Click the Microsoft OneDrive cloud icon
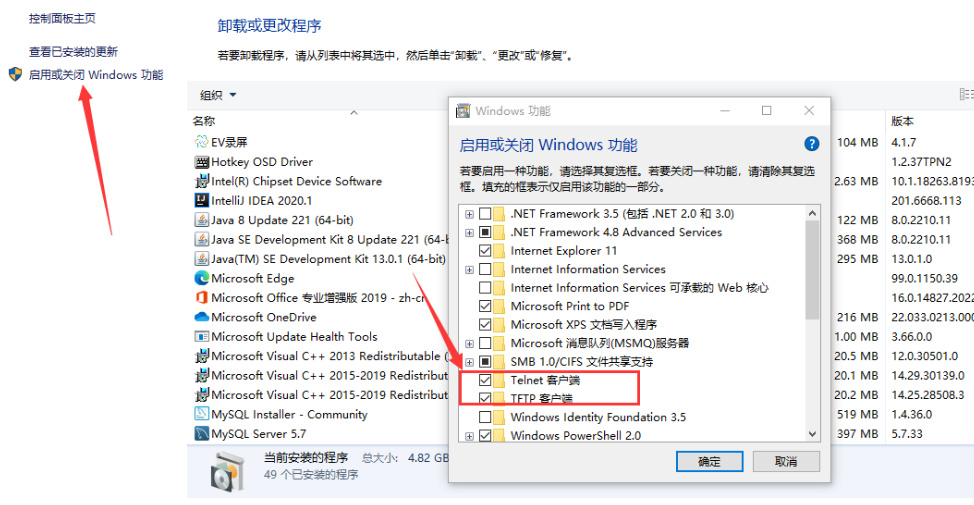Viewport: 974px width, 505px height. coord(201,317)
